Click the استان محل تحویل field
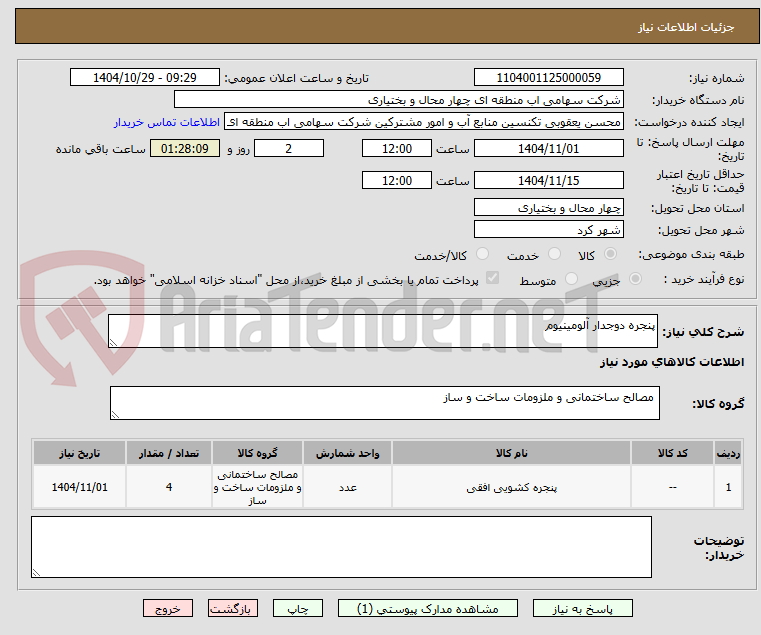 coord(548,208)
